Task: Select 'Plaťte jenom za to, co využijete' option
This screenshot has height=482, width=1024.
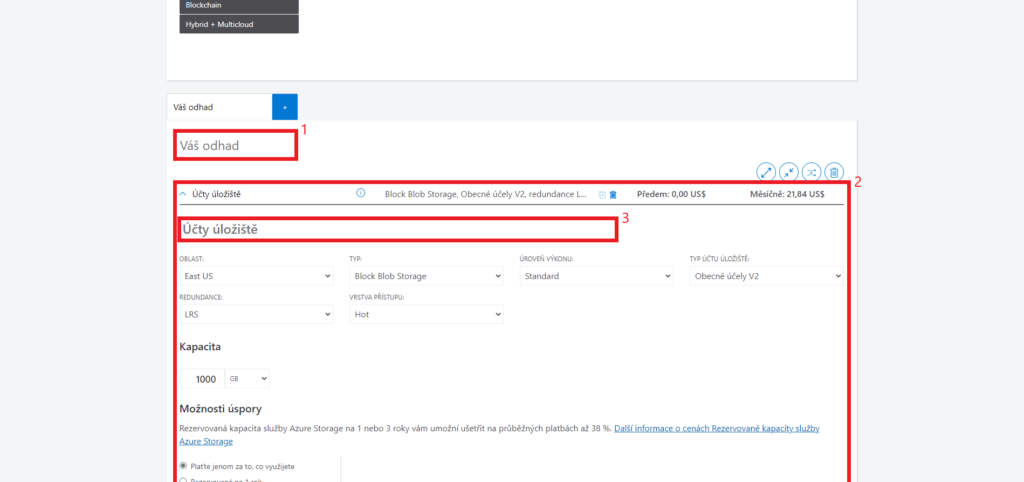Action: [x=183, y=466]
